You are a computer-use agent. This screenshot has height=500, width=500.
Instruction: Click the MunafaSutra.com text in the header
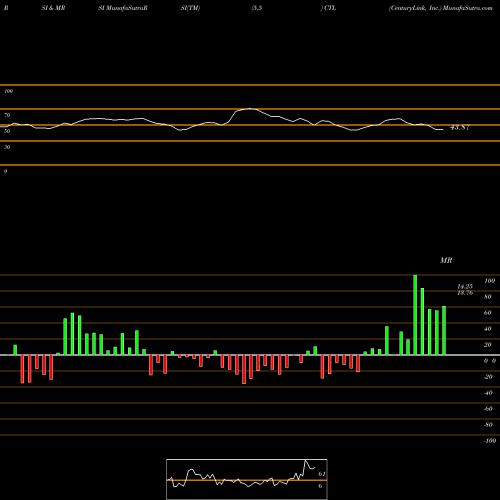tap(468, 8)
